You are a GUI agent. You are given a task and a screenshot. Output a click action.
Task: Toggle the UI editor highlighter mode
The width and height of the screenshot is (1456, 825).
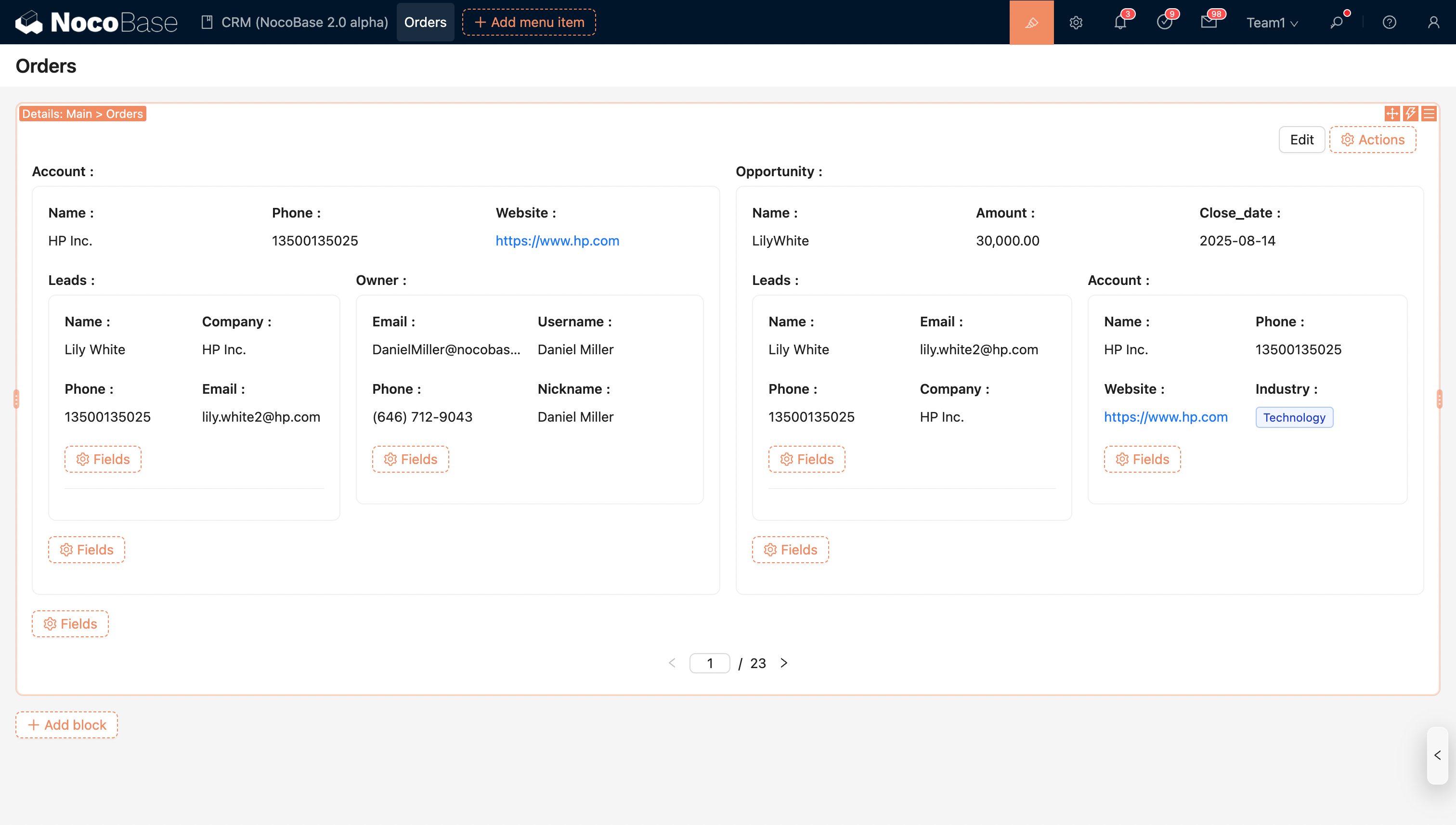click(x=1031, y=22)
